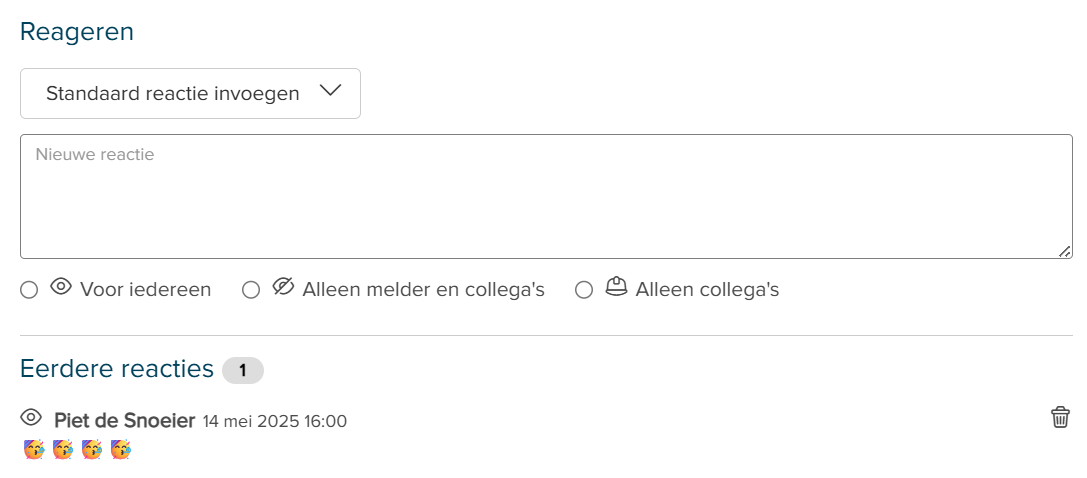Select Alleen melder en collega's radio button
The height and width of the screenshot is (478, 1087).
251,290
